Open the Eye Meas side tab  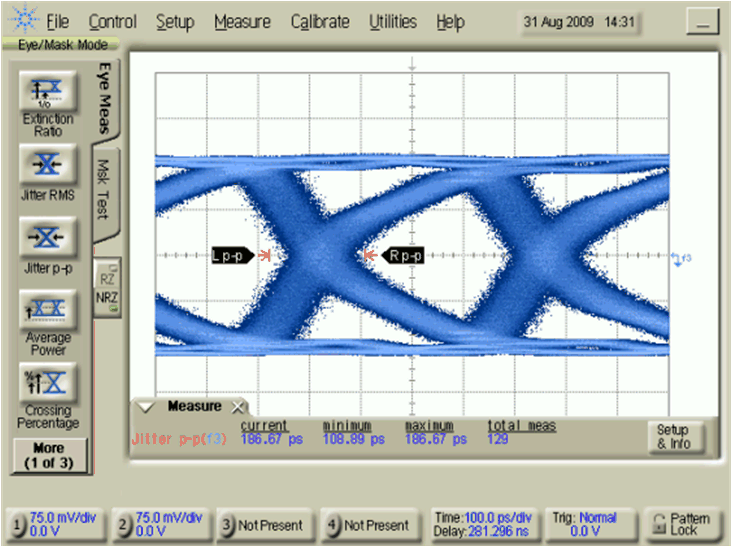[x=106, y=98]
